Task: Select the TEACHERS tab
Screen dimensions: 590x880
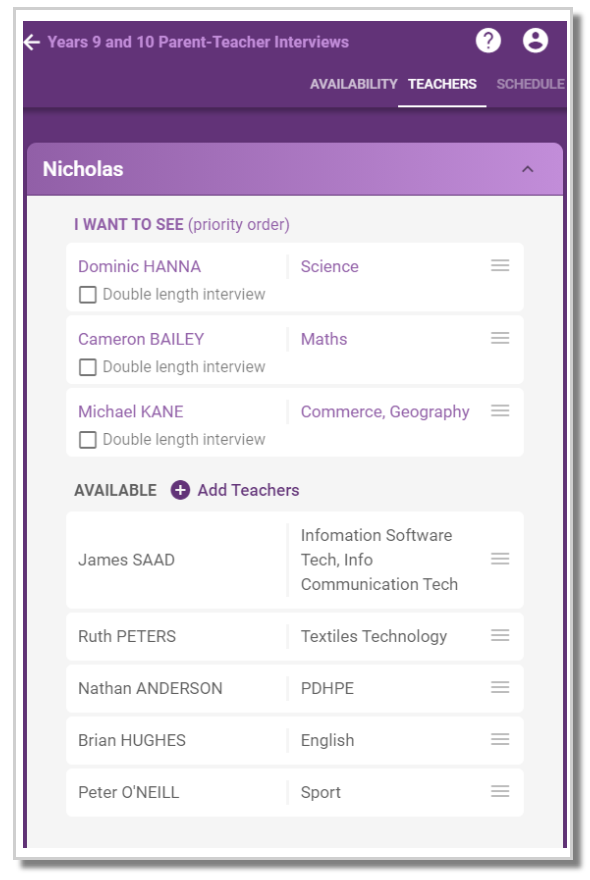Action: 442,84
